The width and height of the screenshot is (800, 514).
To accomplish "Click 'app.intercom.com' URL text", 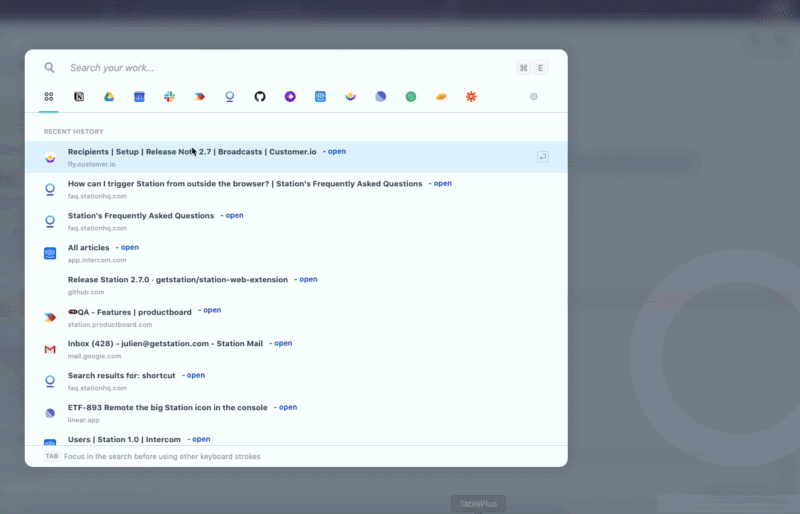I will click(x=97, y=260).
